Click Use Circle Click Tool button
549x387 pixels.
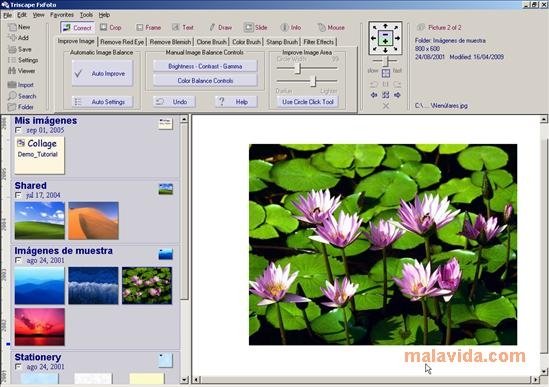(x=308, y=102)
